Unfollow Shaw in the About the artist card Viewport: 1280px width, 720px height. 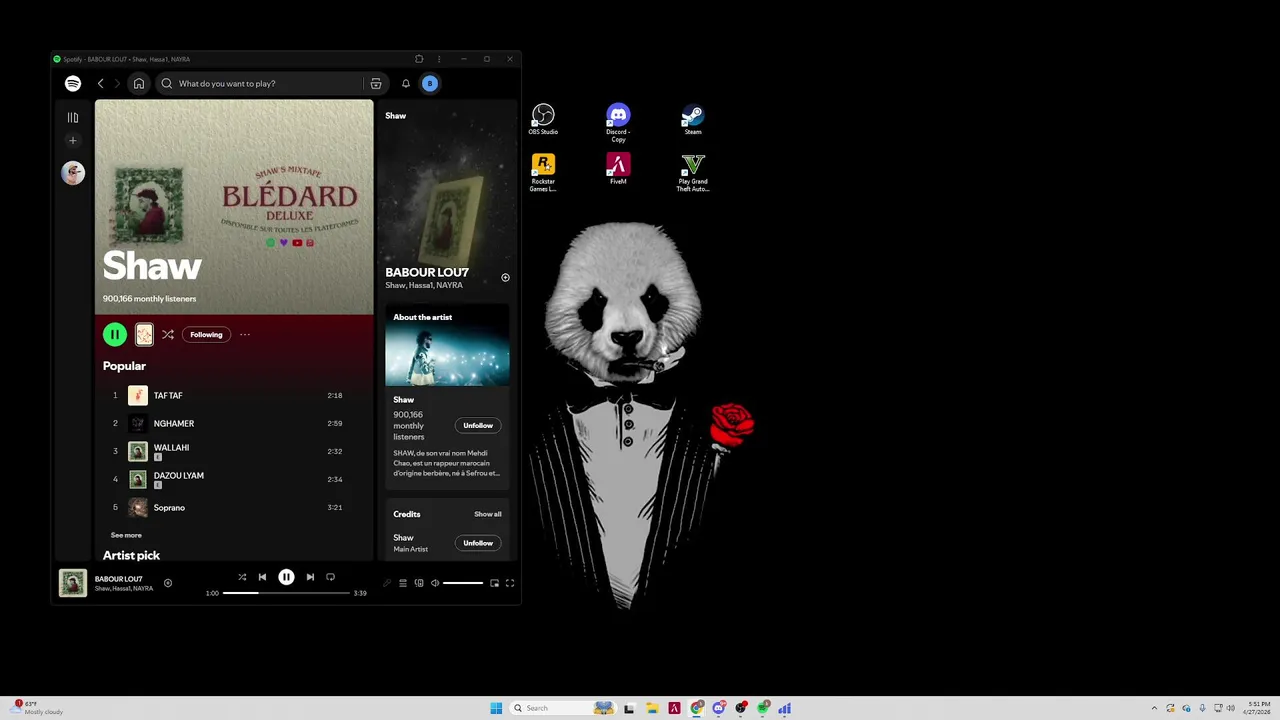(x=478, y=426)
